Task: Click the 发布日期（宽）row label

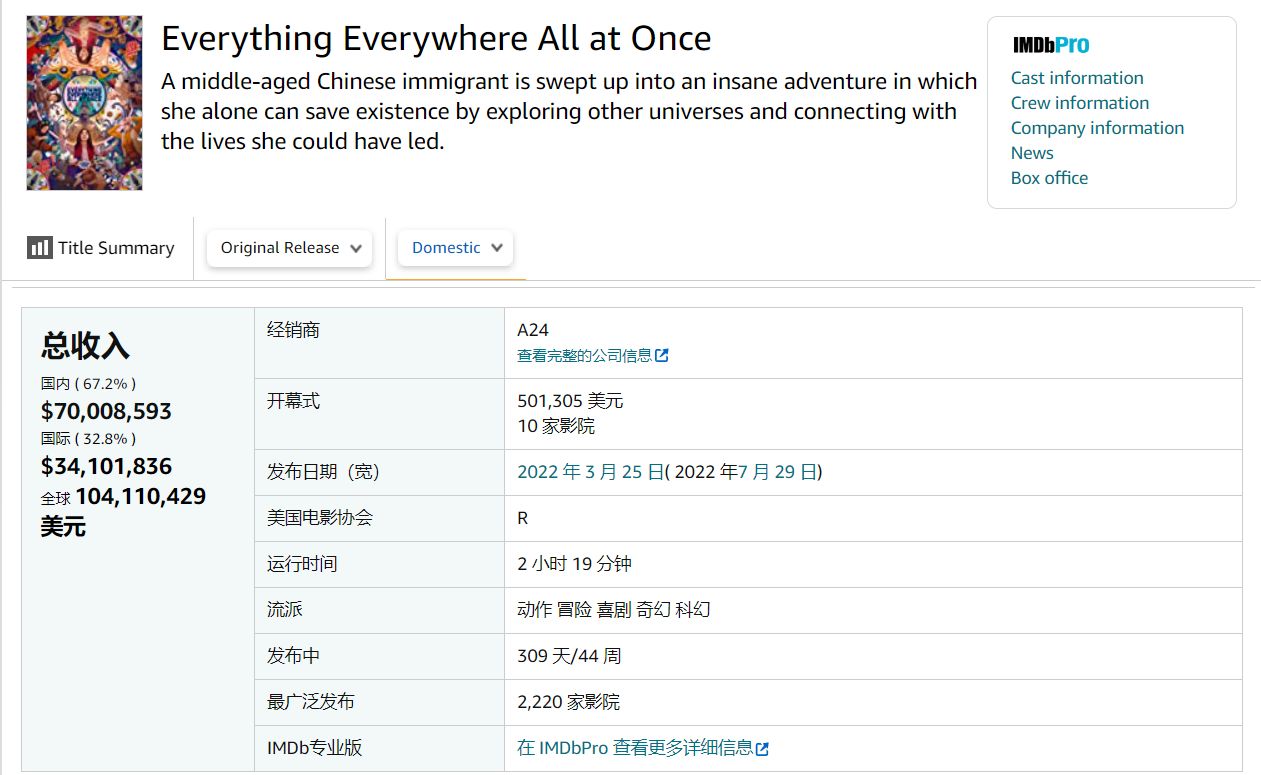Action: [x=324, y=472]
